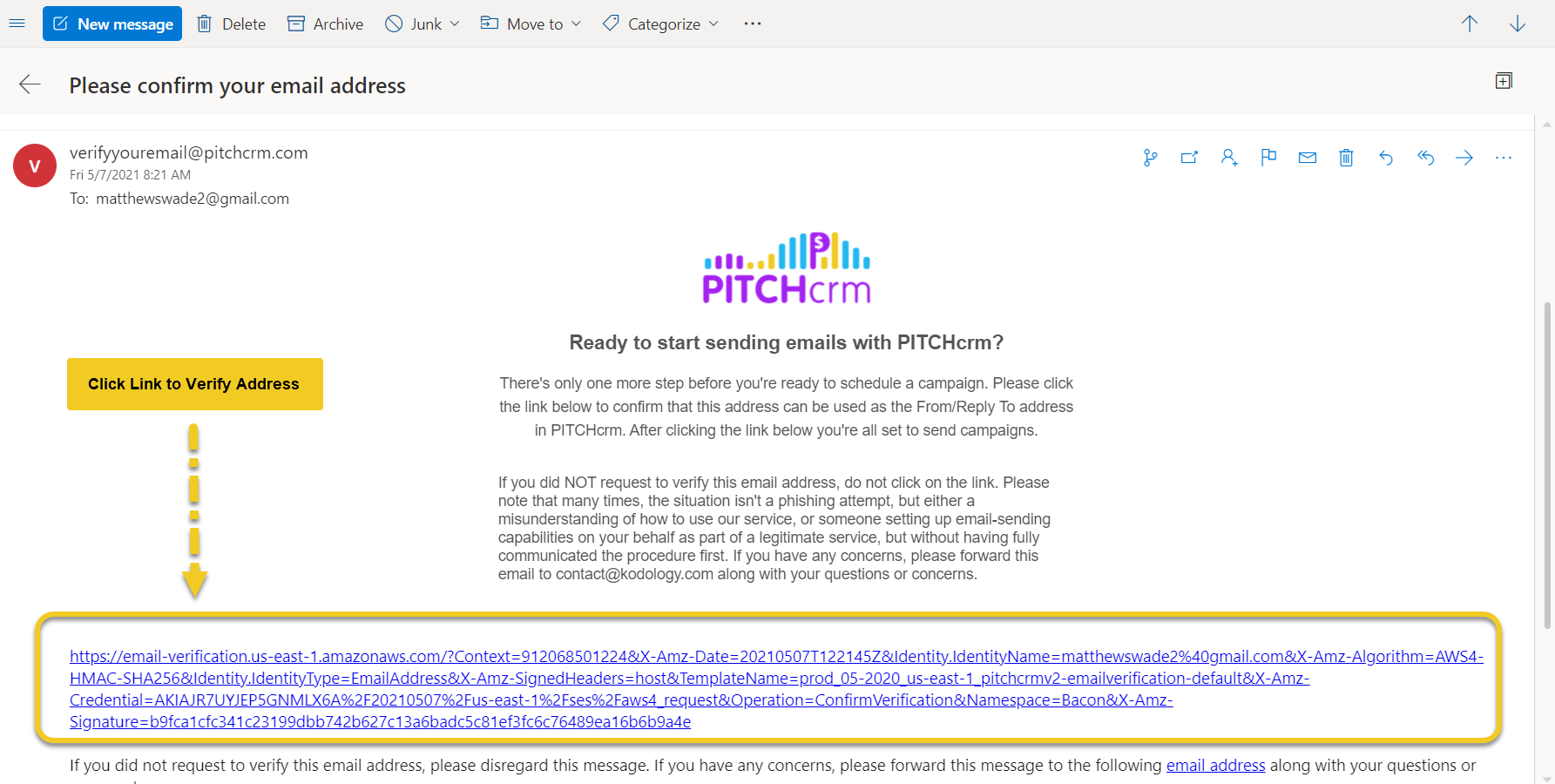Viewport: 1555px width, 784px height.
Task: Mark the email as Junk
Action: point(414,24)
